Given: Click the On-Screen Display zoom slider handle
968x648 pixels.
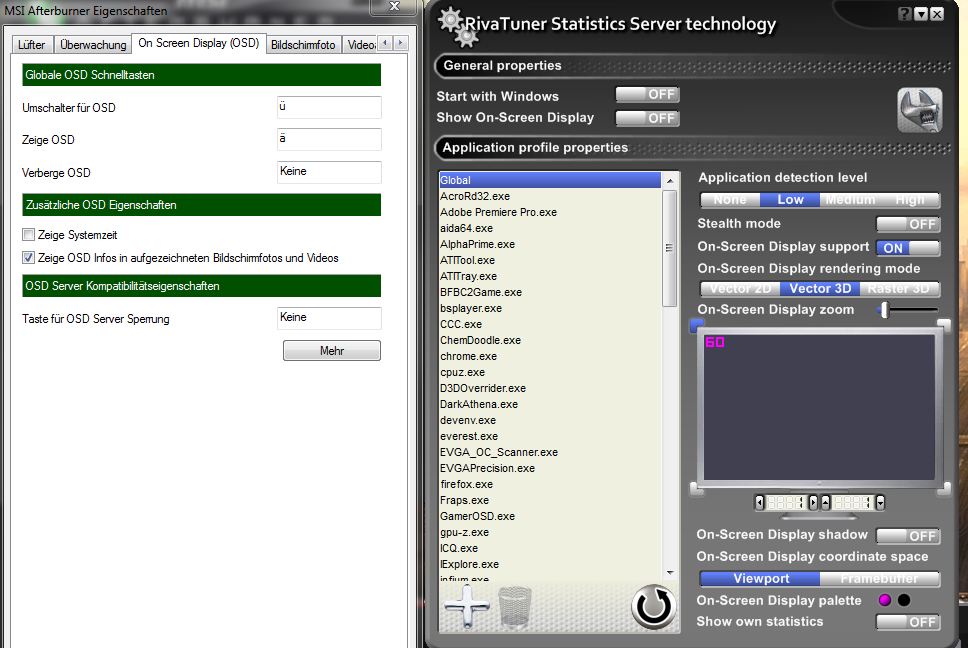Looking at the screenshot, I should [885, 310].
